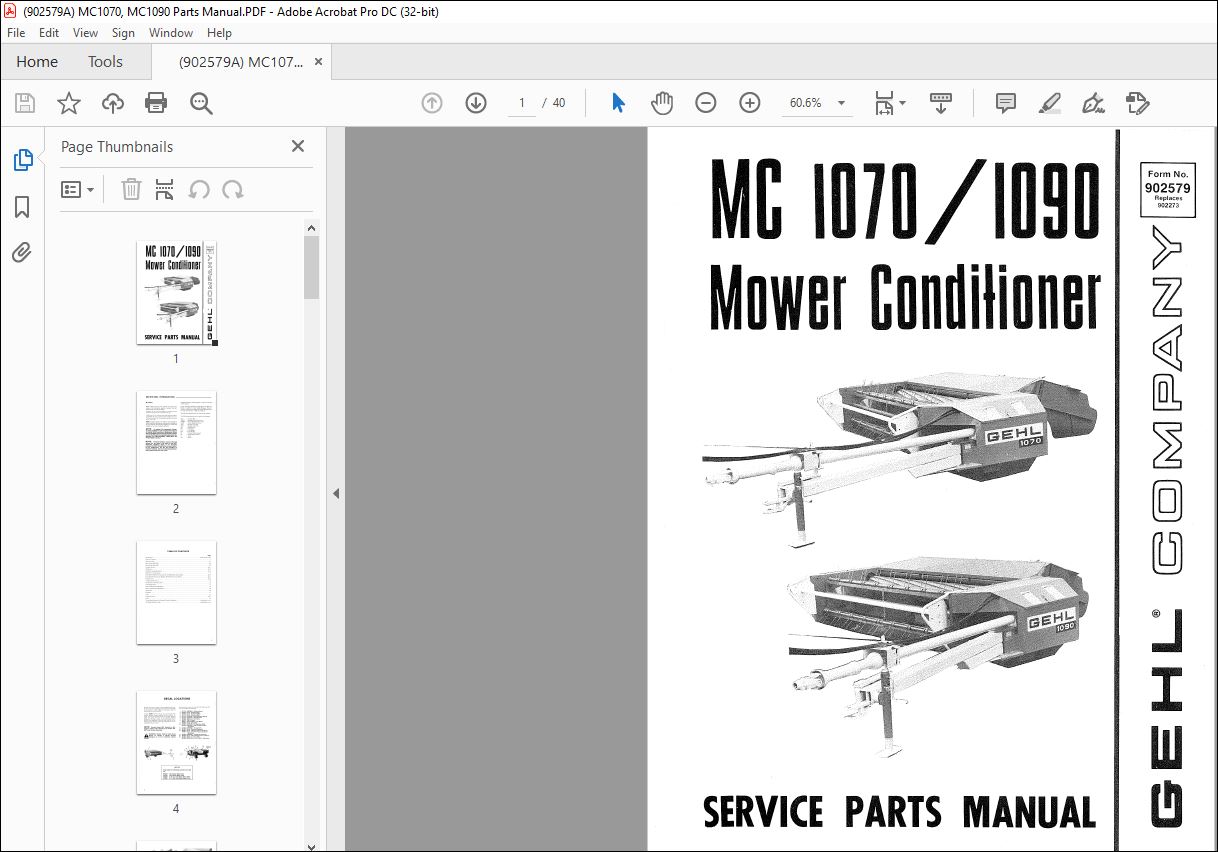
Task: Click the Form No. 902579 box on page
Action: click(1168, 190)
